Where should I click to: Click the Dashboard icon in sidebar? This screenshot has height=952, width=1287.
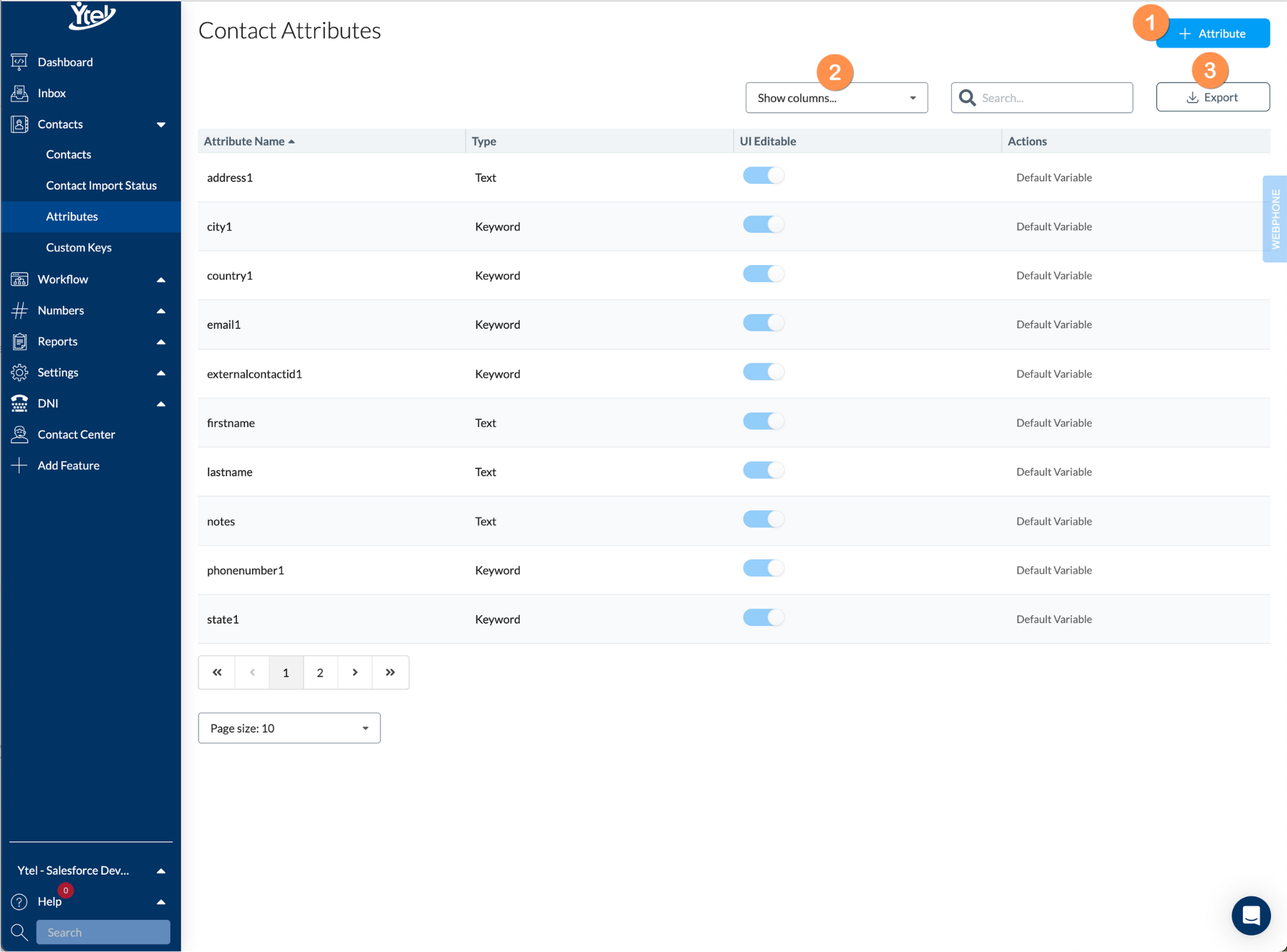[19, 62]
